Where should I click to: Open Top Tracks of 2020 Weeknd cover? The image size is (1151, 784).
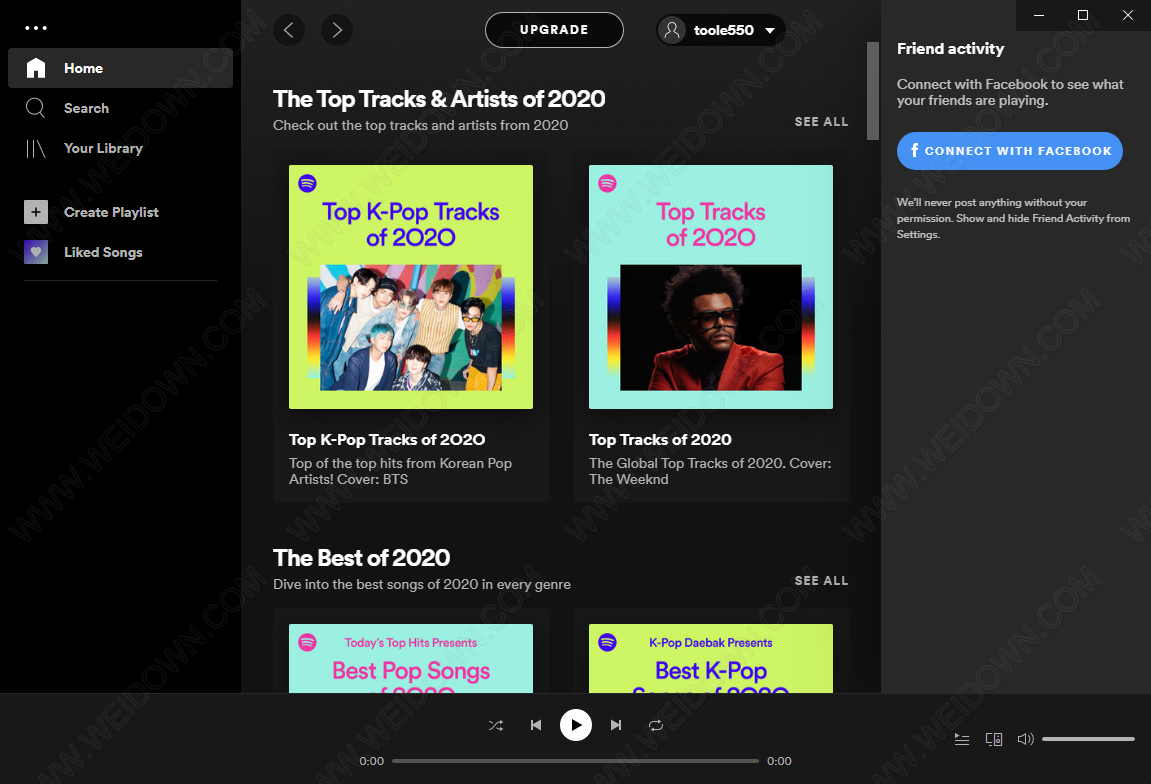point(711,287)
